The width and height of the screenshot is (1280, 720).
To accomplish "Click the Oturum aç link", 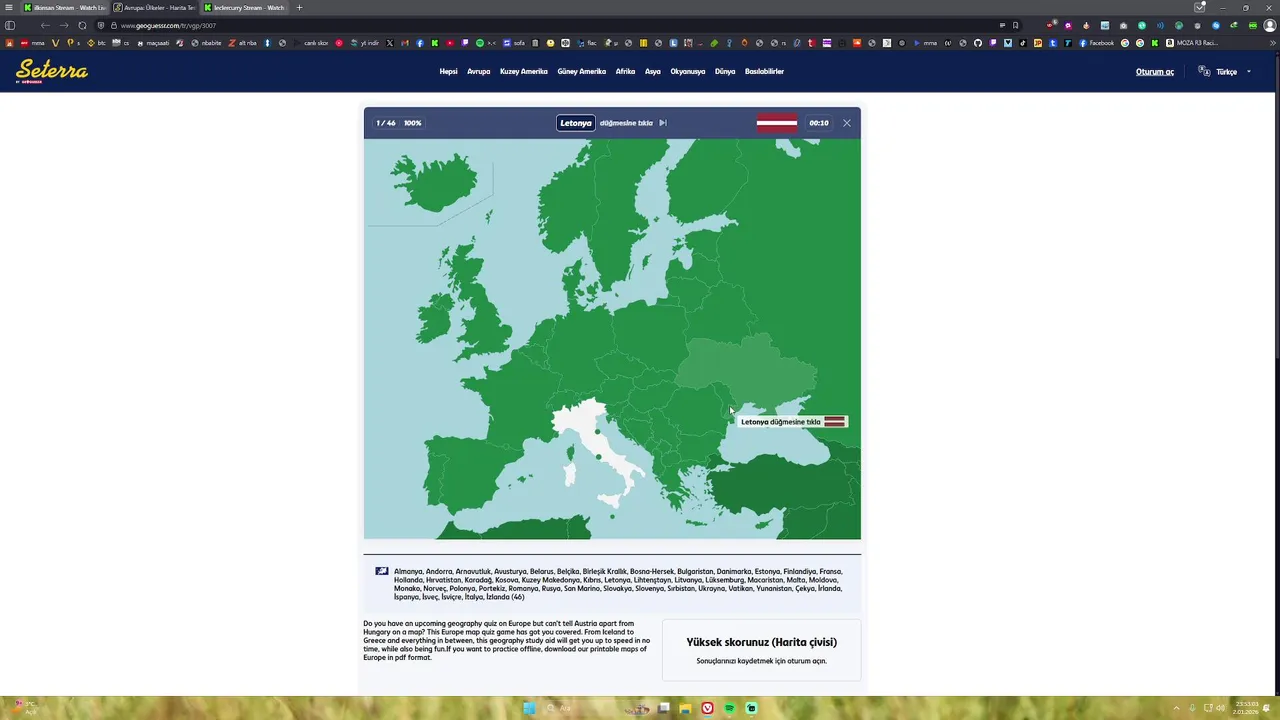I will [1155, 72].
